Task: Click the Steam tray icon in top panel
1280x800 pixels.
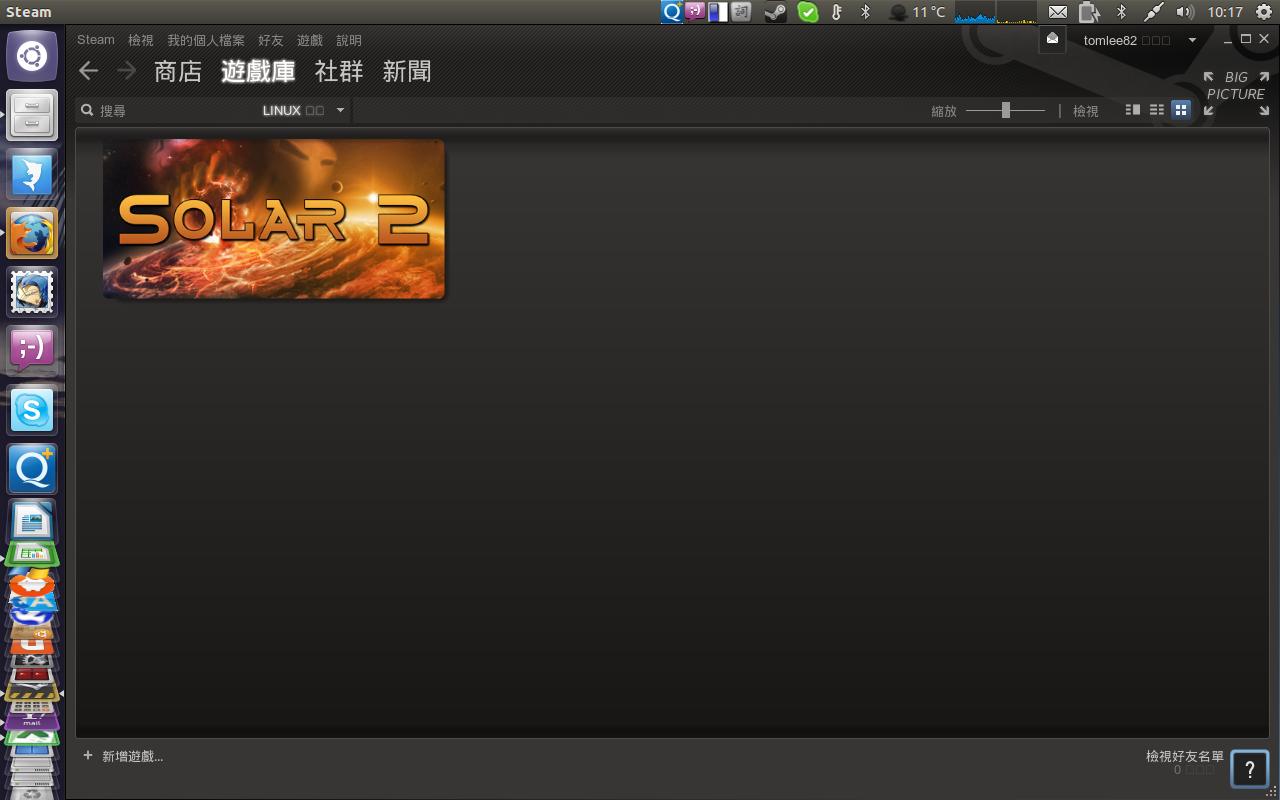Action: click(x=775, y=12)
